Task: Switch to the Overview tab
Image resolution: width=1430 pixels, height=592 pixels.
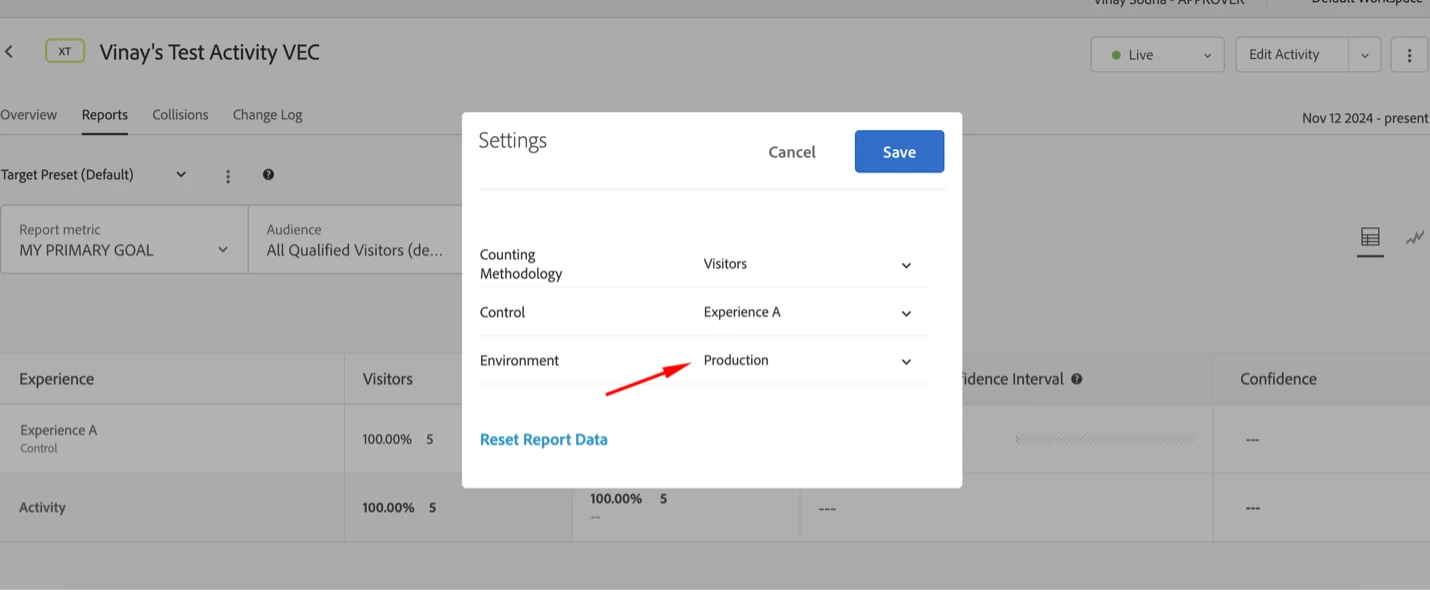Action: click(29, 115)
